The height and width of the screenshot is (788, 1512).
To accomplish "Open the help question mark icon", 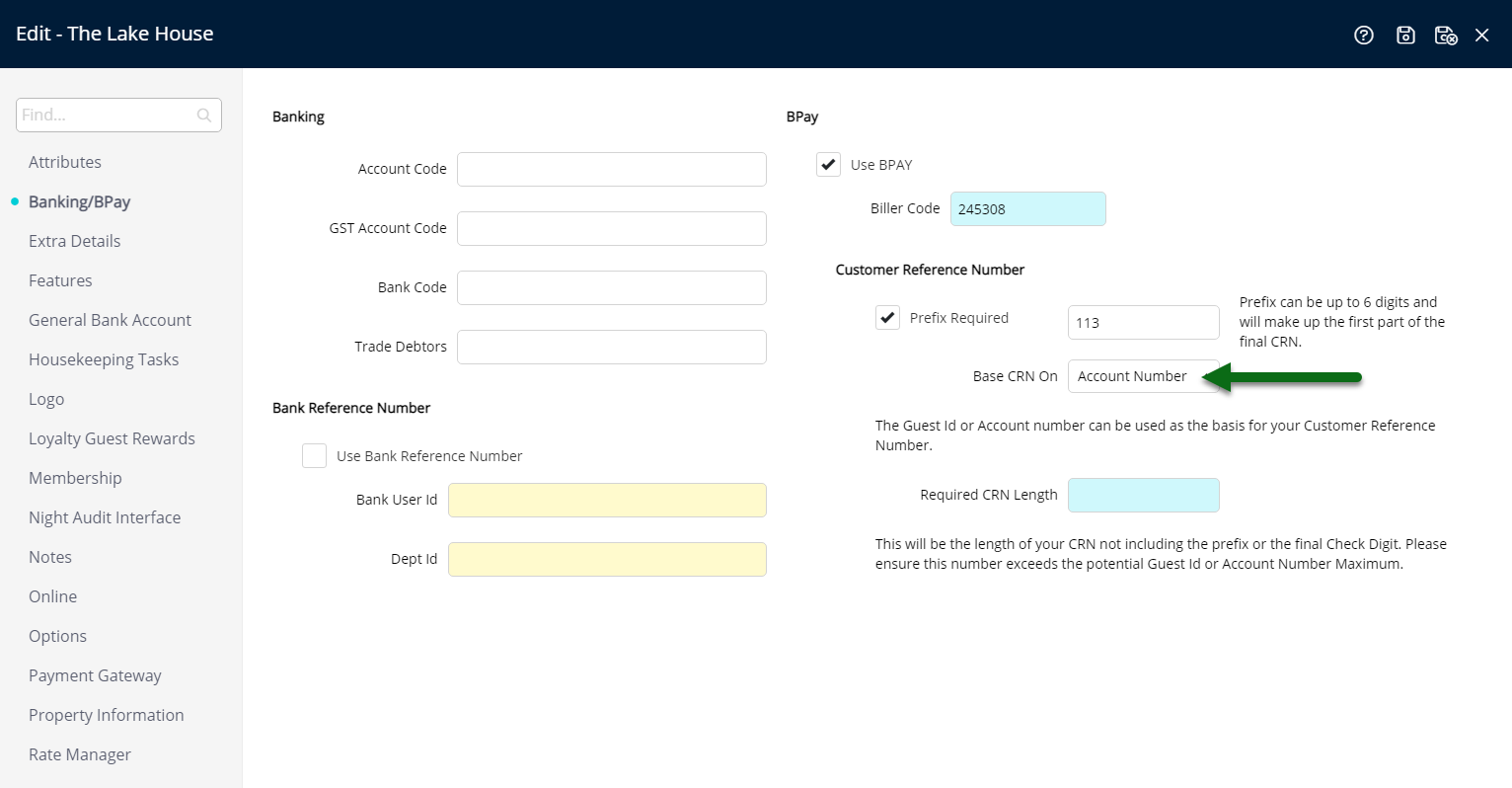I will (1364, 35).
